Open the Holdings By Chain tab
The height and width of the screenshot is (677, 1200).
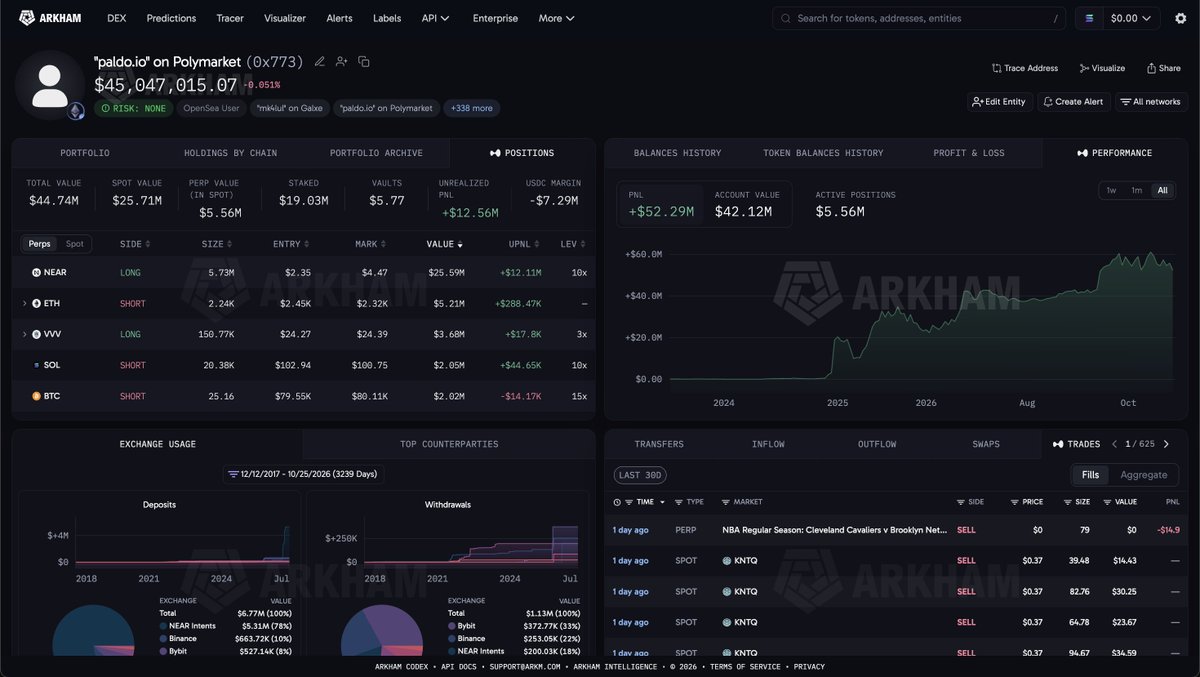(x=230, y=153)
